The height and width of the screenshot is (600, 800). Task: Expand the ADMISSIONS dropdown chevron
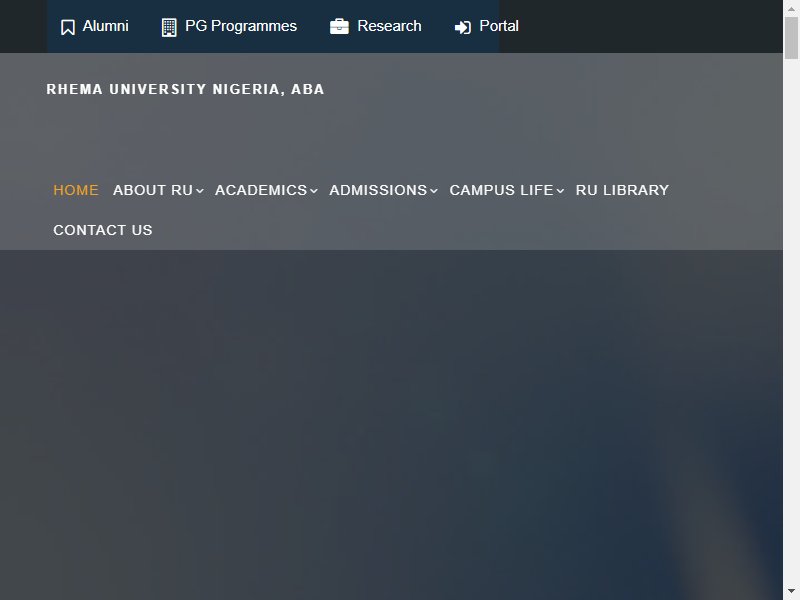434,191
